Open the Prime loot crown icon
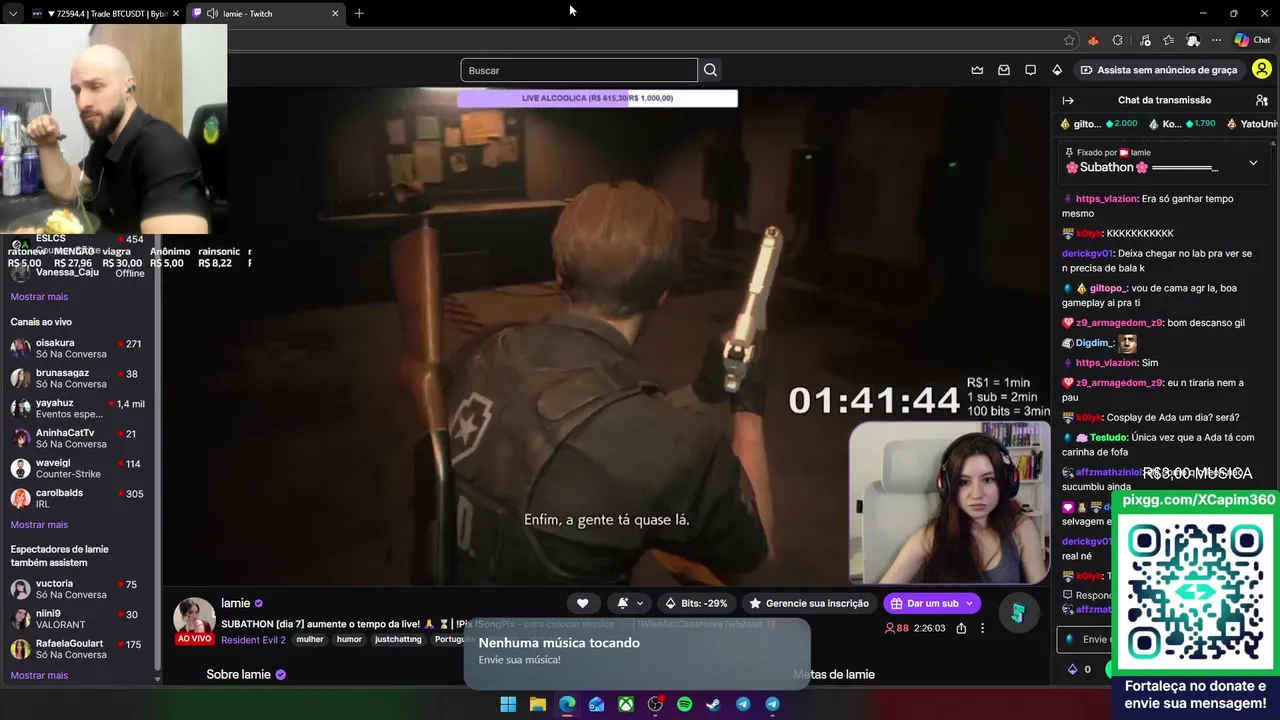Screen dimensions: 1280x720 977,70
